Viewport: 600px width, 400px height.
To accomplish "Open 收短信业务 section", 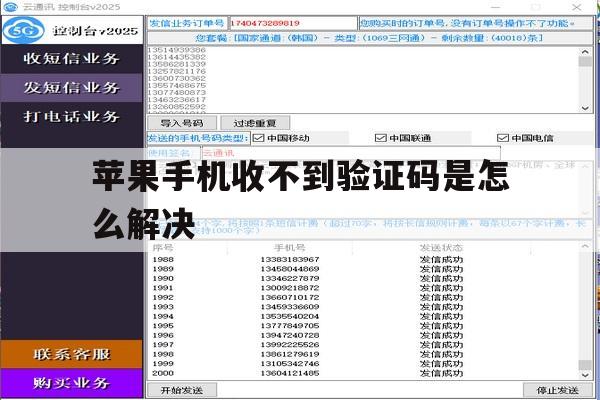I will pyautogui.click(x=72, y=59).
